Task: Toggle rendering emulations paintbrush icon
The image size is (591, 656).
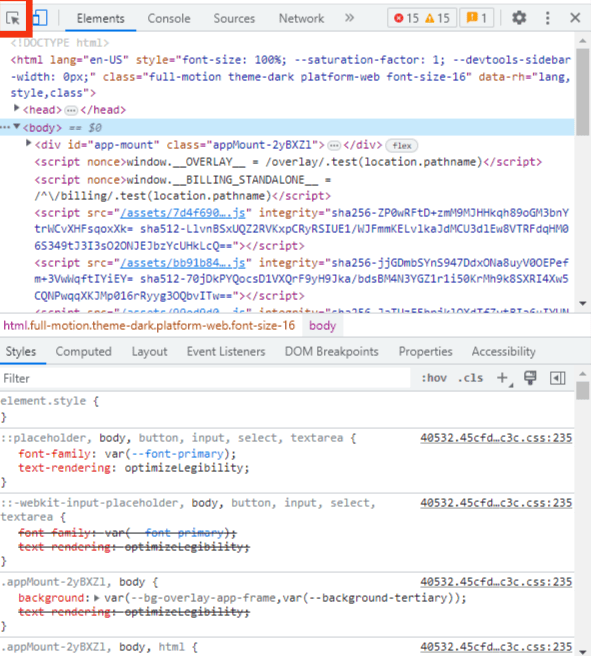Action: tap(530, 378)
